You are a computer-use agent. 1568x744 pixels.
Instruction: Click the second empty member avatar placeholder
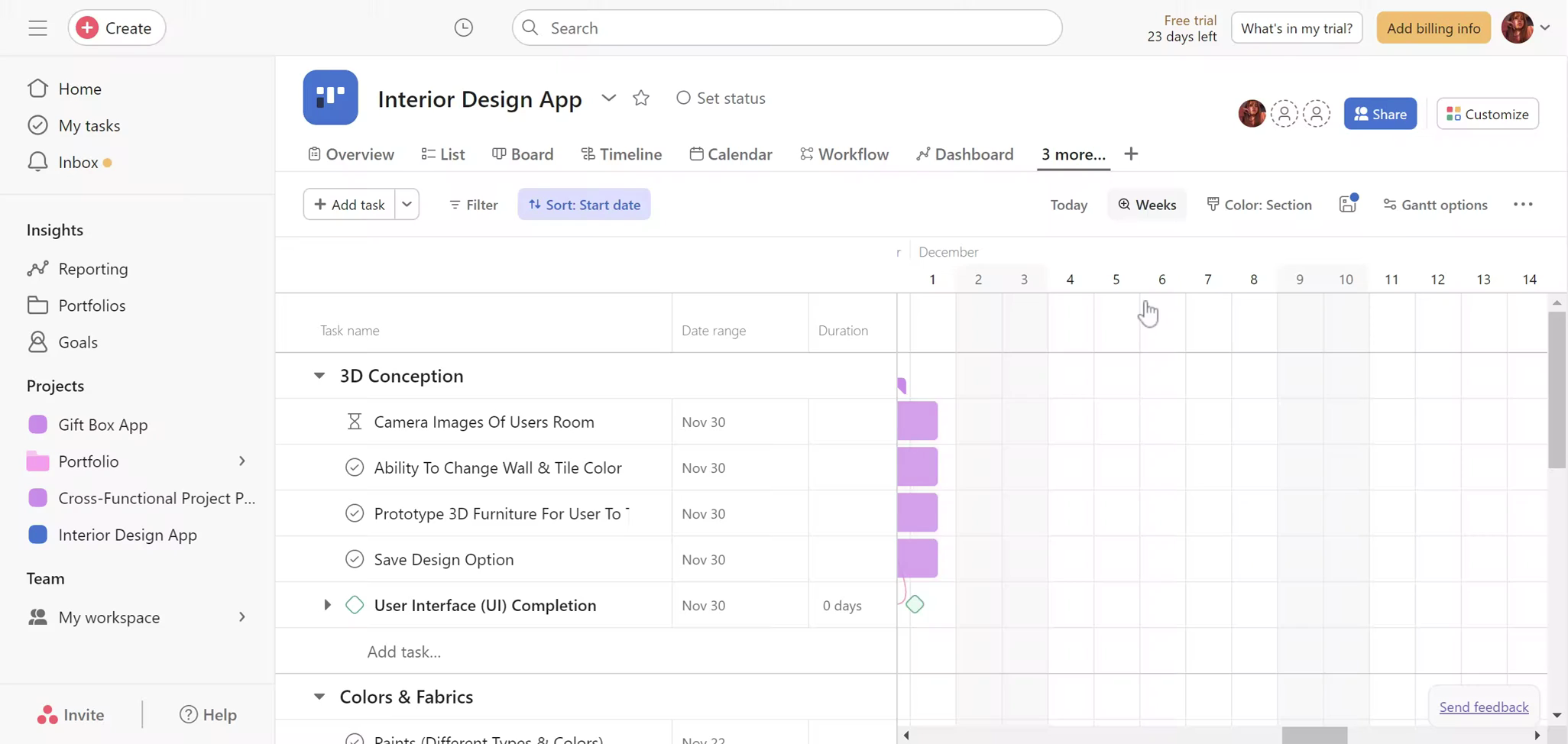pos(1317,114)
